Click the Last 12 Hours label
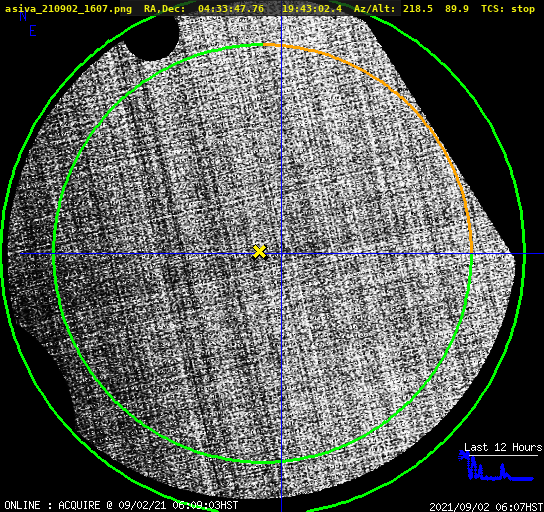Screen dimensions: 544x512 point(503,447)
